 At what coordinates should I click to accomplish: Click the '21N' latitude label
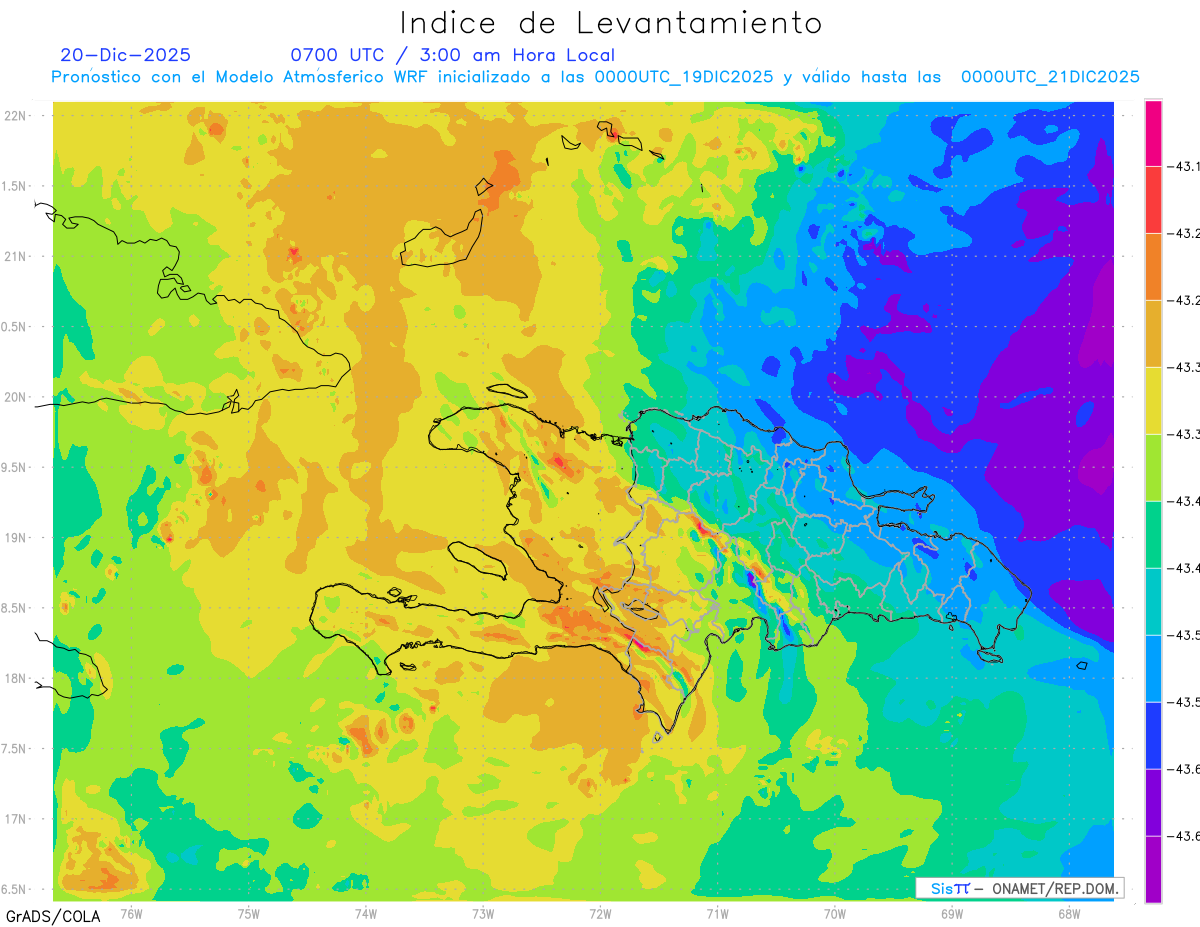tap(17, 256)
